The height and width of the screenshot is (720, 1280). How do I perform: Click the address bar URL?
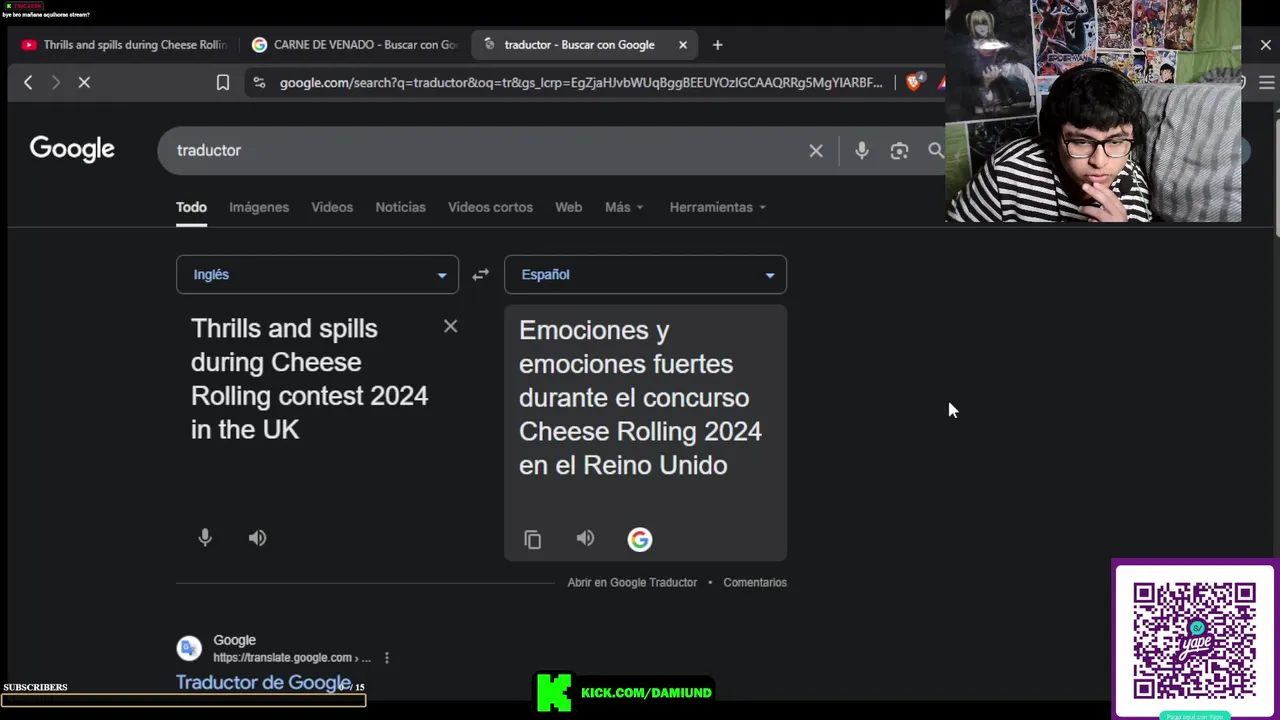581,83
